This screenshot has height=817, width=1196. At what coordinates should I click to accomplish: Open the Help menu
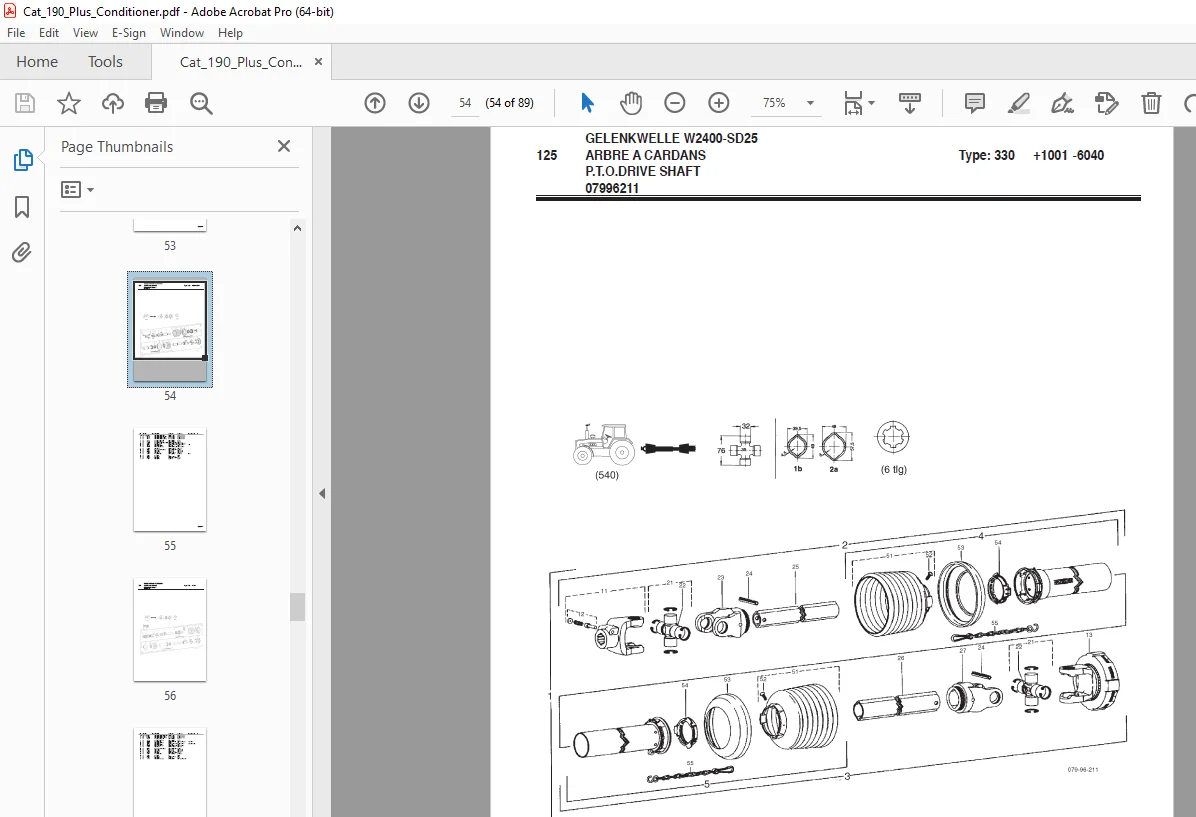pyautogui.click(x=230, y=33)
